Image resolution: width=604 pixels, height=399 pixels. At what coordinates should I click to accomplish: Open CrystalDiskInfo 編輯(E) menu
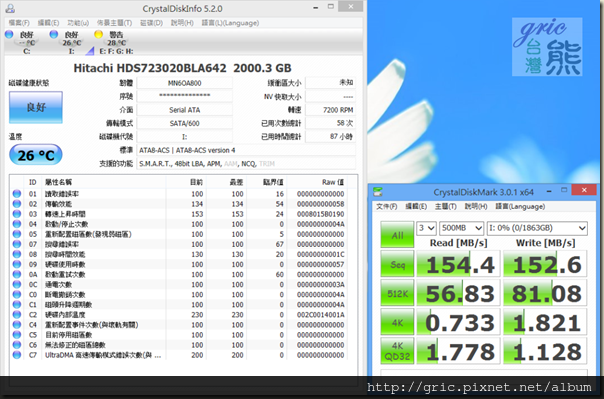48,23
